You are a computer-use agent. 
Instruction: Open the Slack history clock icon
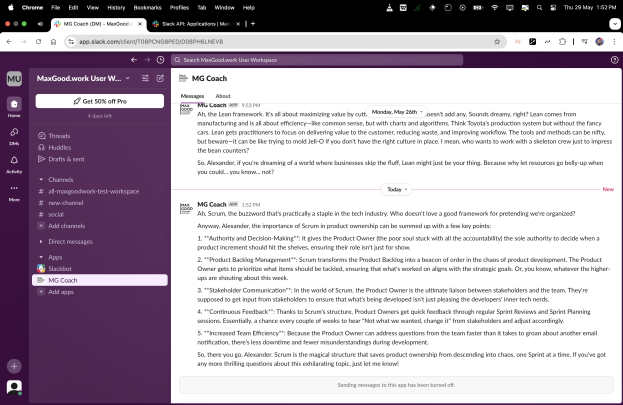click(x=160, y=60)
